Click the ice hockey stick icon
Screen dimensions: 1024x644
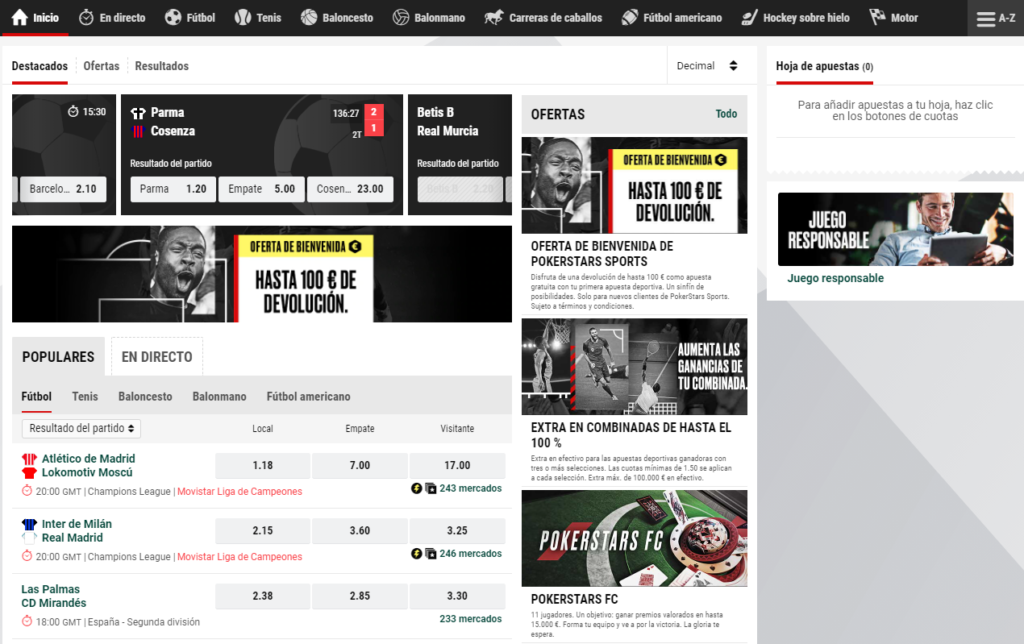pyautogui.click(x=750, y=18)
